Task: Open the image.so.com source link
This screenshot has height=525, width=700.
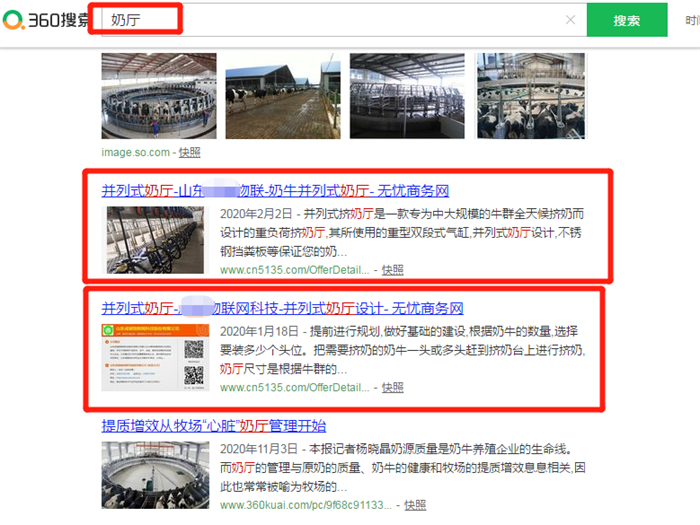Action: tap(135, 152)
